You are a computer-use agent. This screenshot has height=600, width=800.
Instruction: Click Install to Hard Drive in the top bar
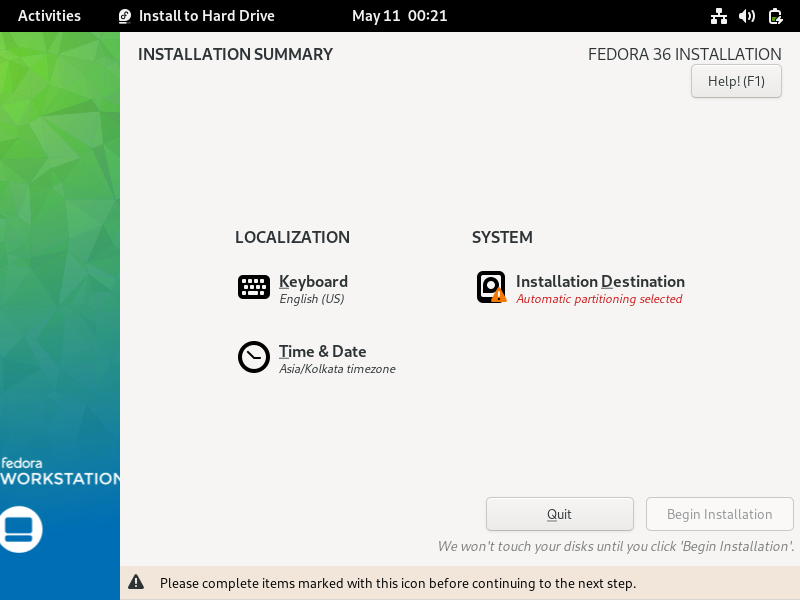pos(208,15)
